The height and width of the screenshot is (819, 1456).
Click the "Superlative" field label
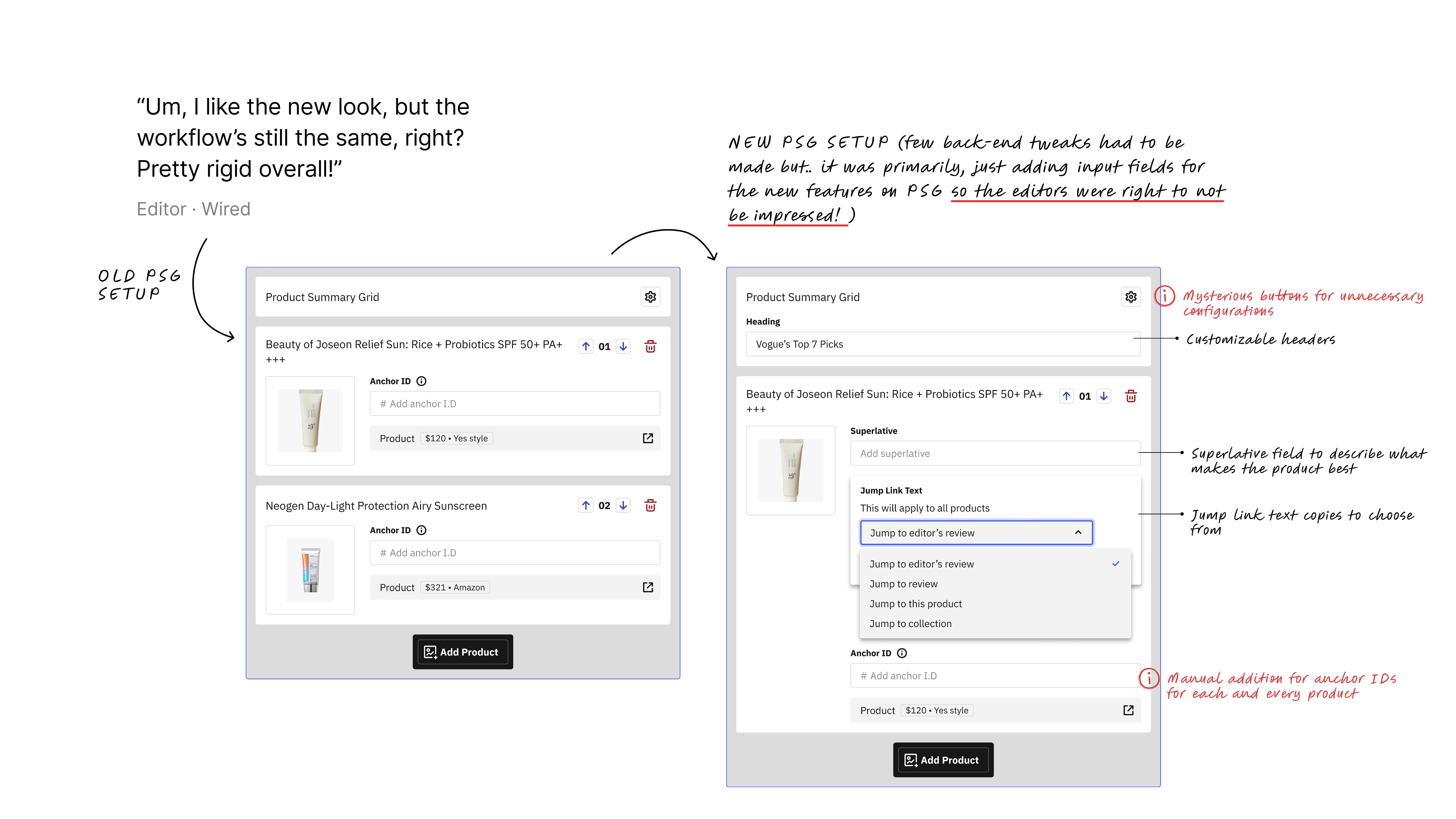tap(874, 431)
